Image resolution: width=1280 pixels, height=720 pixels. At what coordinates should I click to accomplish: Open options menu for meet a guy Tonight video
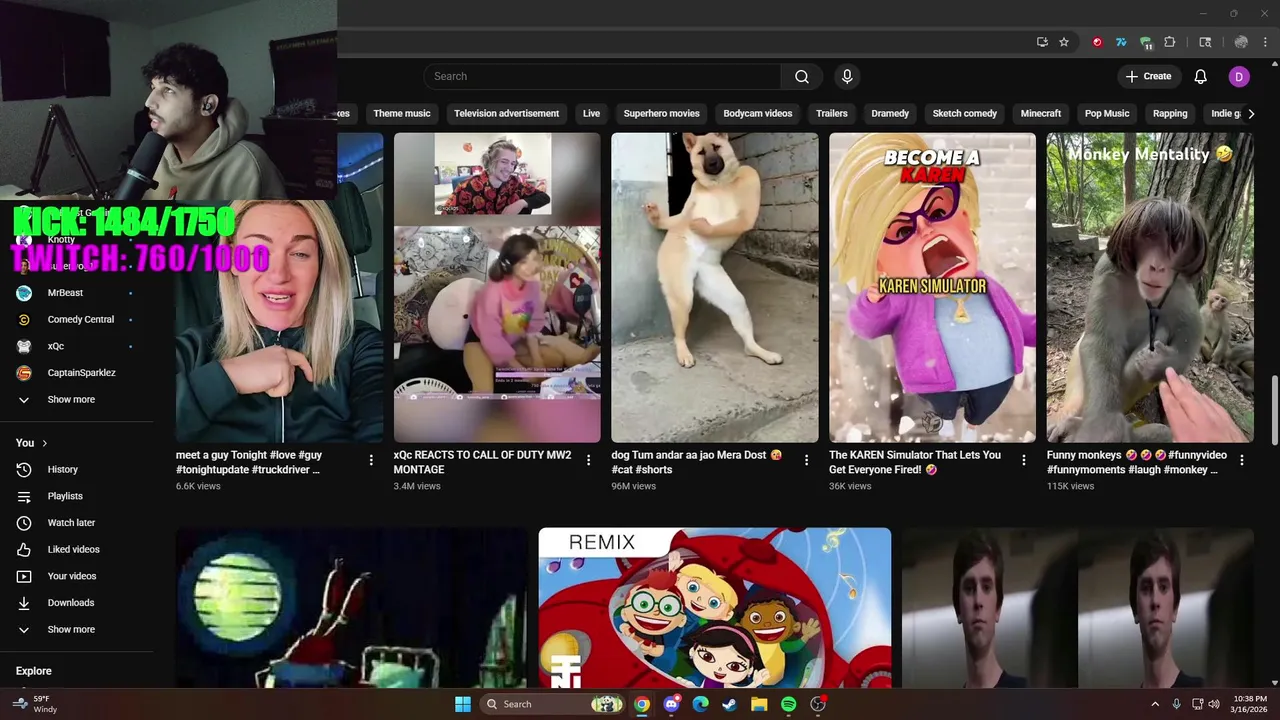click(371, 460)
